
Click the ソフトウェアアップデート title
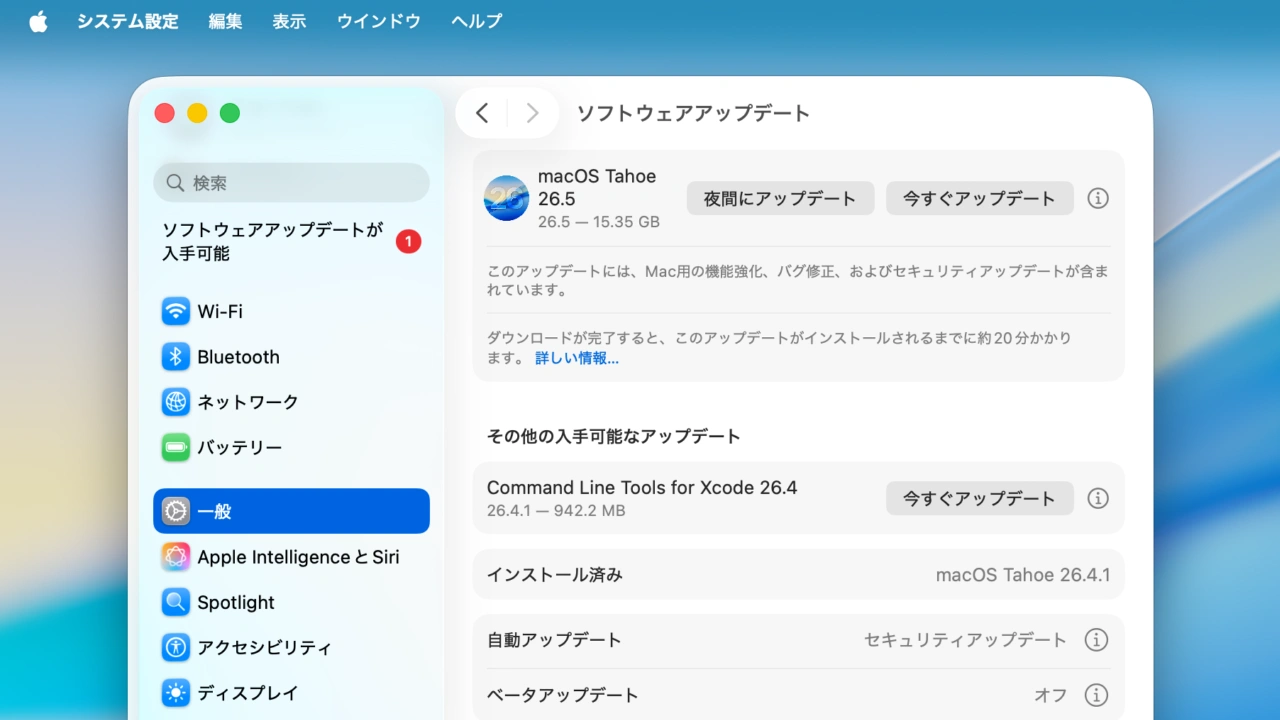pos(693,113)
